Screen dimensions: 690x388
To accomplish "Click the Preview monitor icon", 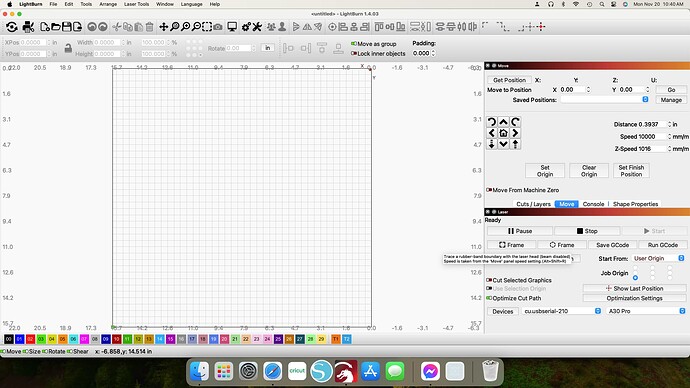I will pos(232,27).
